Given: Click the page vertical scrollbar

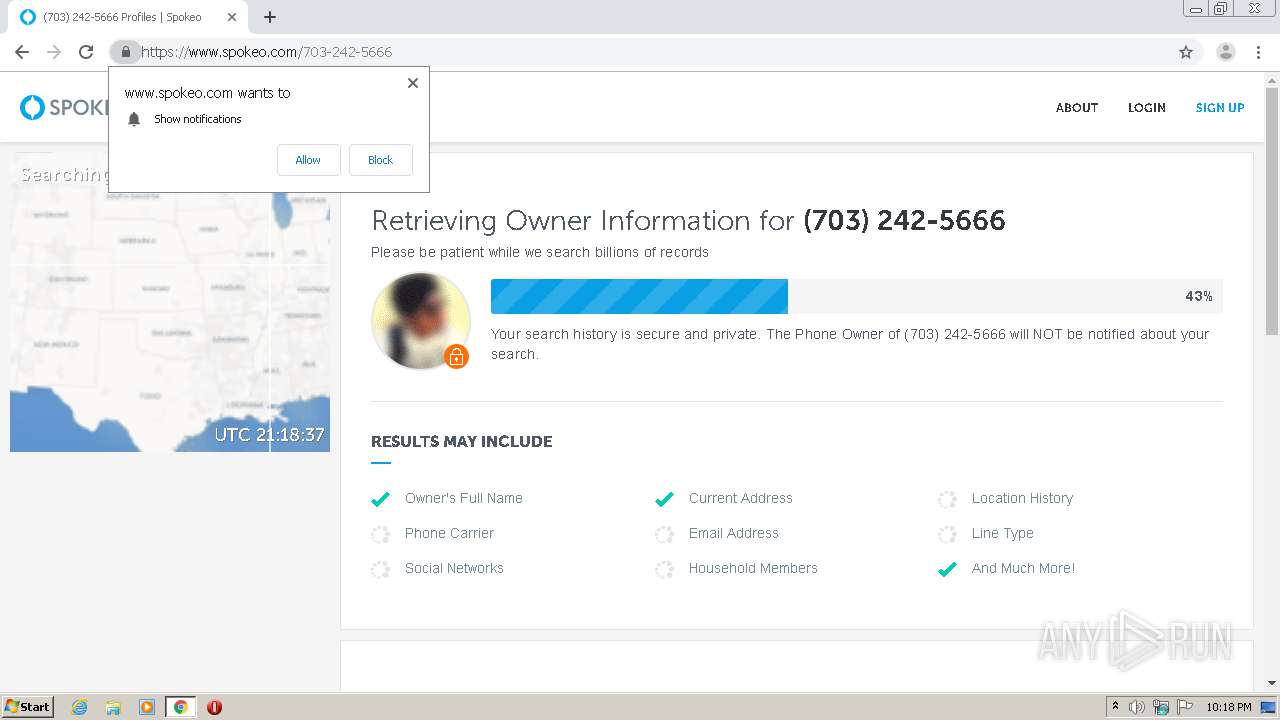Looking at the screenshot, I should (x=1272, y=210).
